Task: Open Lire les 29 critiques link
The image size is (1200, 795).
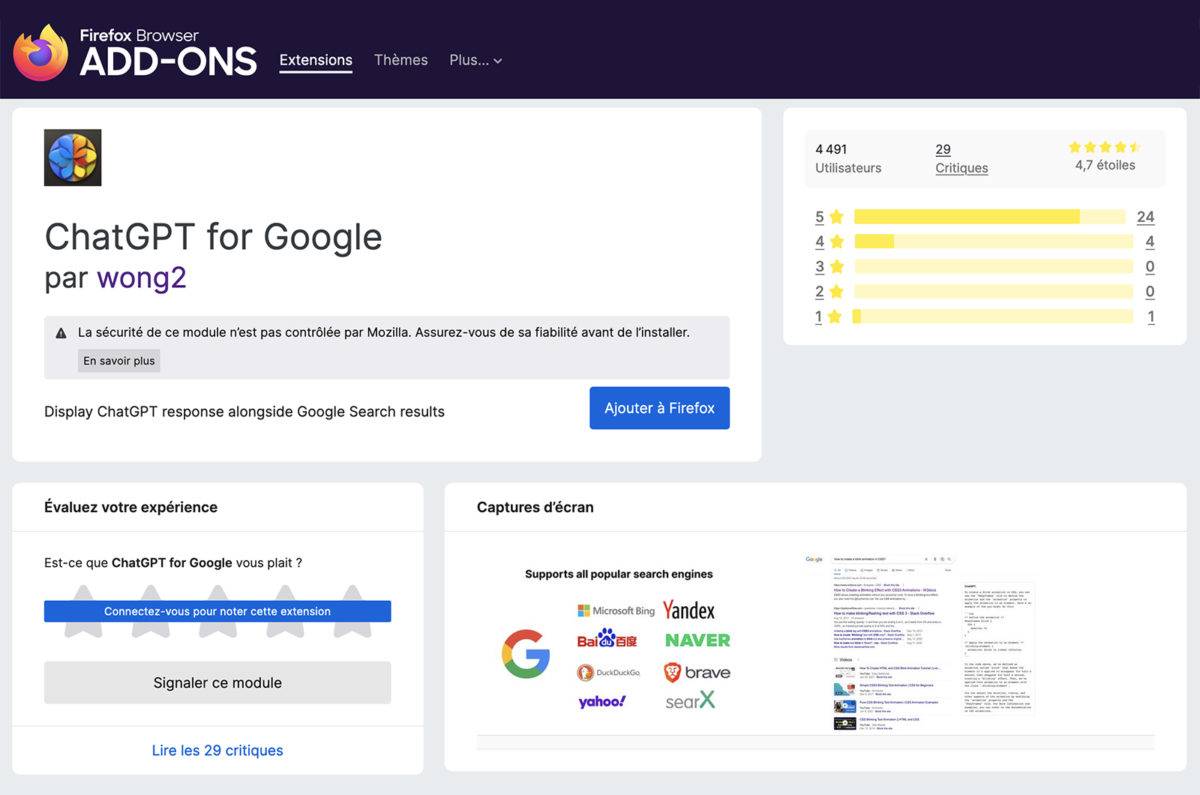Action: coord(217,750)
